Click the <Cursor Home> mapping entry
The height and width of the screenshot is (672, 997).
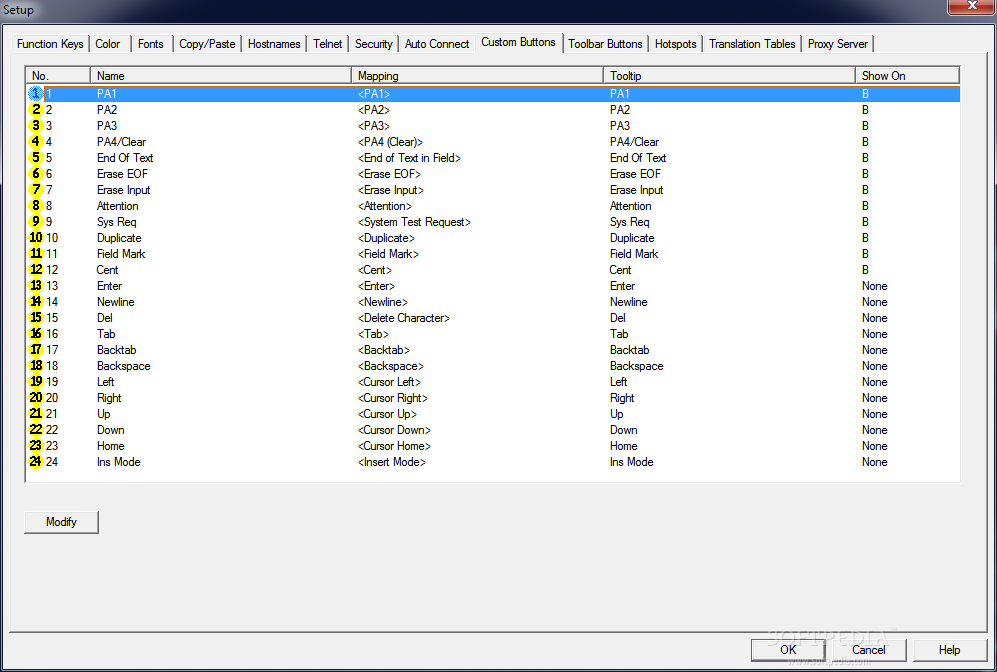[x=394, y=446]
